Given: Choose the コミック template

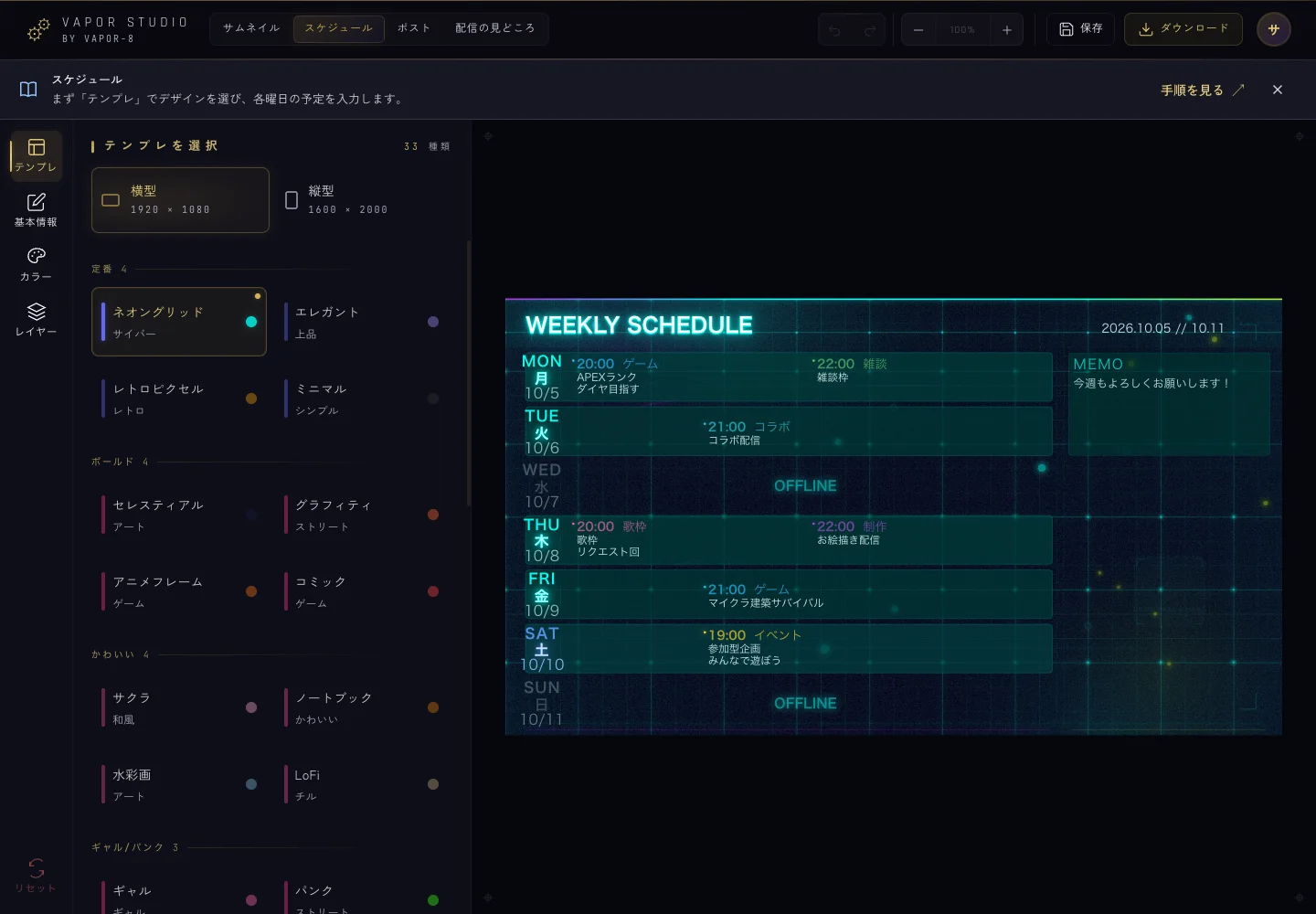Looking at the screenshot, I should [x=362, y=591].
